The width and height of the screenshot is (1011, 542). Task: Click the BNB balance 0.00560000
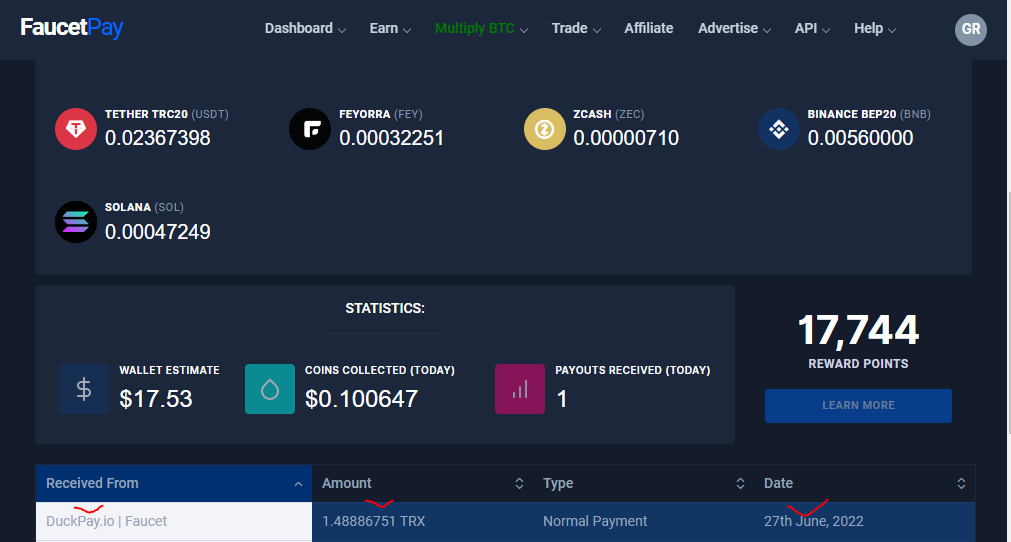click(860, 138)
